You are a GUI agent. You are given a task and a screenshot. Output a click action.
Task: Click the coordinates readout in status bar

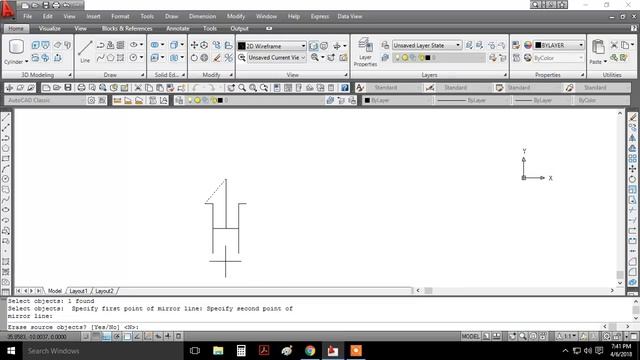point(37,337)
